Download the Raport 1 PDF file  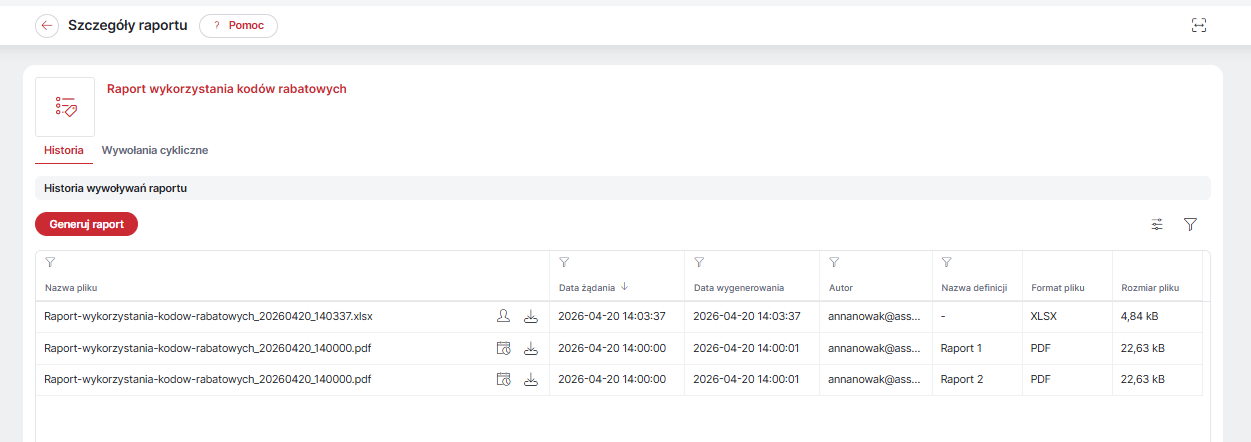(531, 348)
